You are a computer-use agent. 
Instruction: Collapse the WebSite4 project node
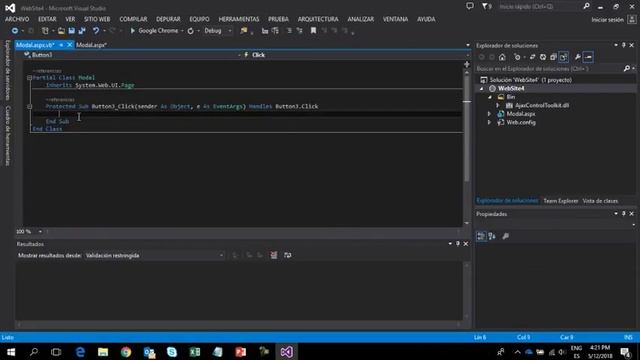coord(482,89)
